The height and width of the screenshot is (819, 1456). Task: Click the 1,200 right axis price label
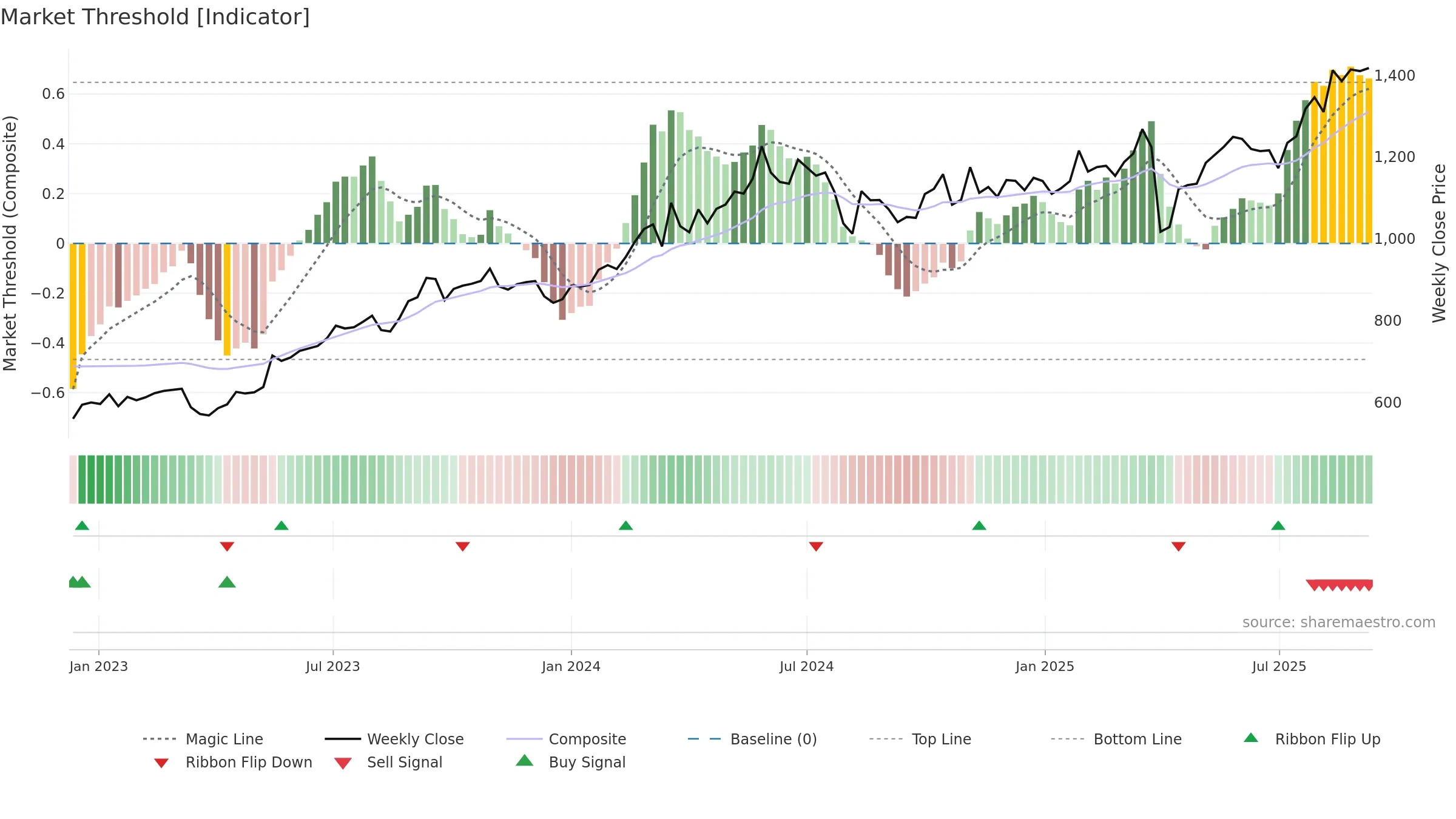coord(1395,157)
